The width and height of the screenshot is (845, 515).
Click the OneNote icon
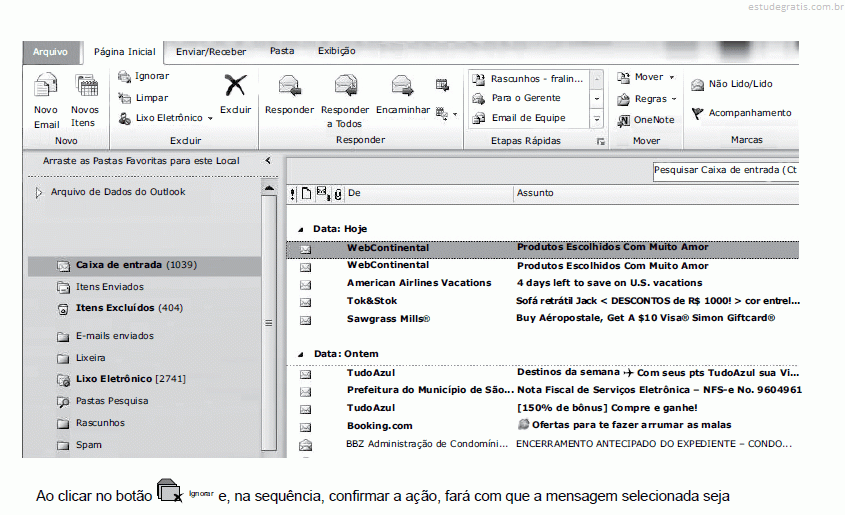[x=624, y=120]
